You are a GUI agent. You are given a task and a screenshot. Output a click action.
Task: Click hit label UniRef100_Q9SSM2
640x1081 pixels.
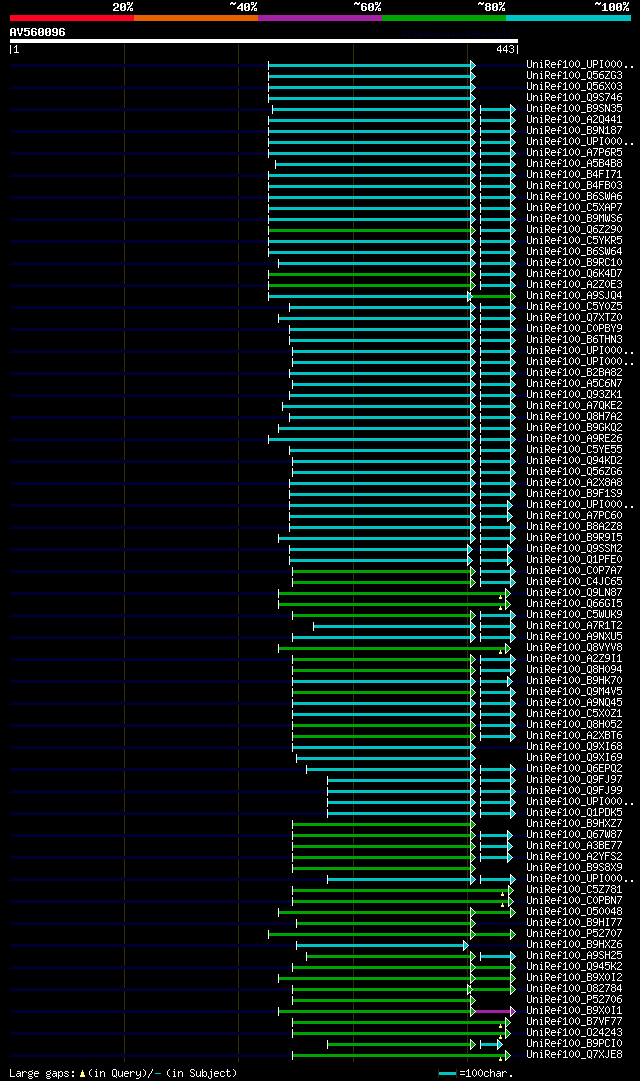(574, 550)
